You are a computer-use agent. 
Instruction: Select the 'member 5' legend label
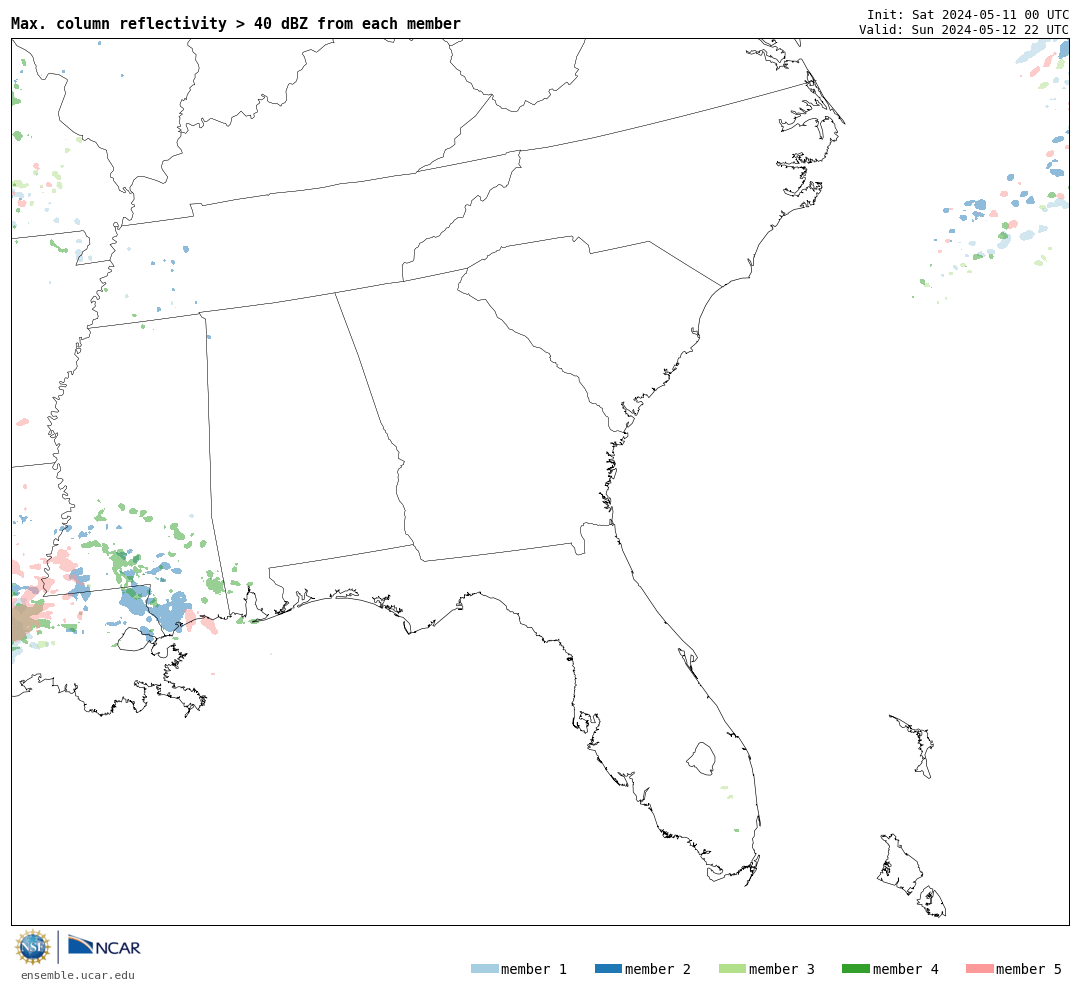(x=1029, y=969)
